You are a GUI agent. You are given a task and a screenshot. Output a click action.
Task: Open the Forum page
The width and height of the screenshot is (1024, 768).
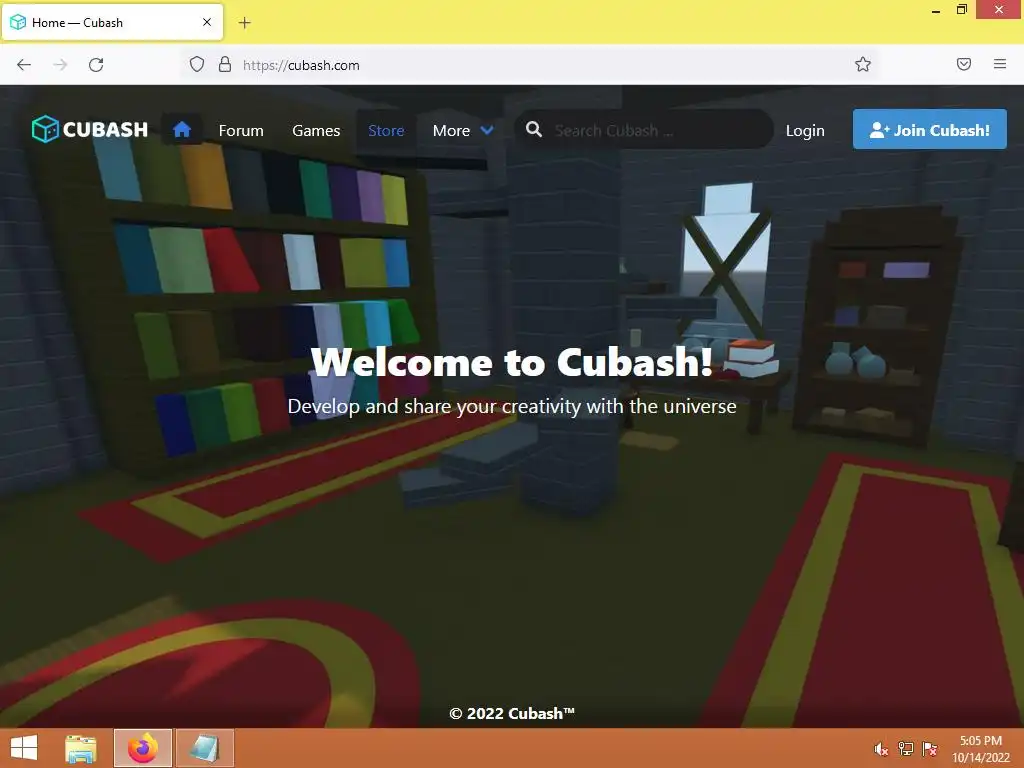coord(241,131)
